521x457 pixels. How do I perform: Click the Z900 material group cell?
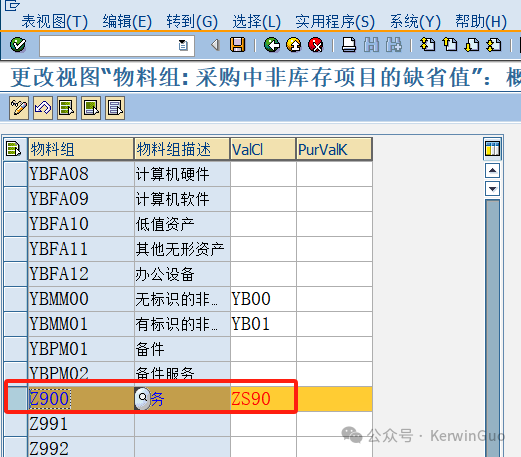click(x=81, y=399)
